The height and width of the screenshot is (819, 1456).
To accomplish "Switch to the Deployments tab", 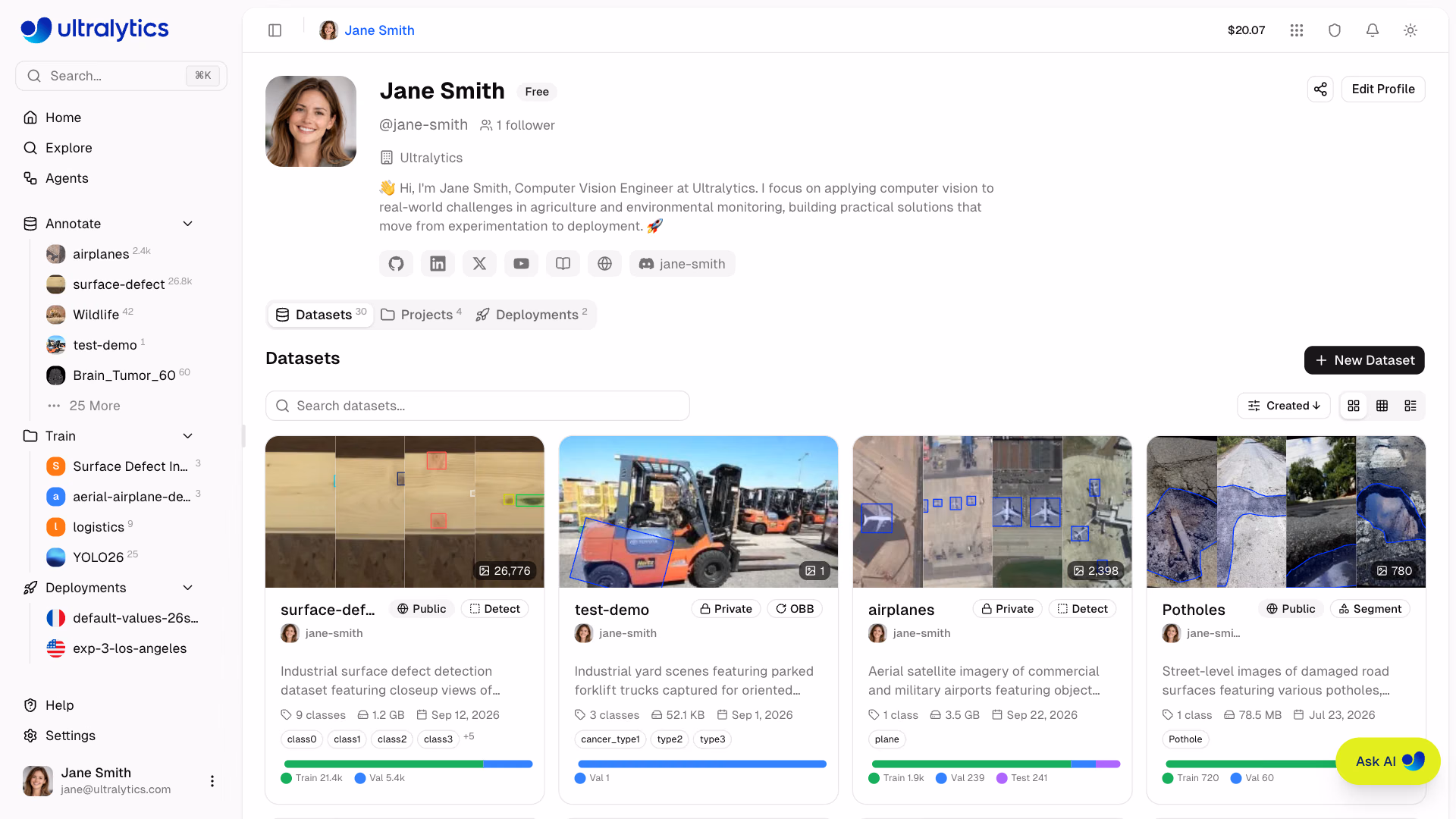I will coord(531,315).
